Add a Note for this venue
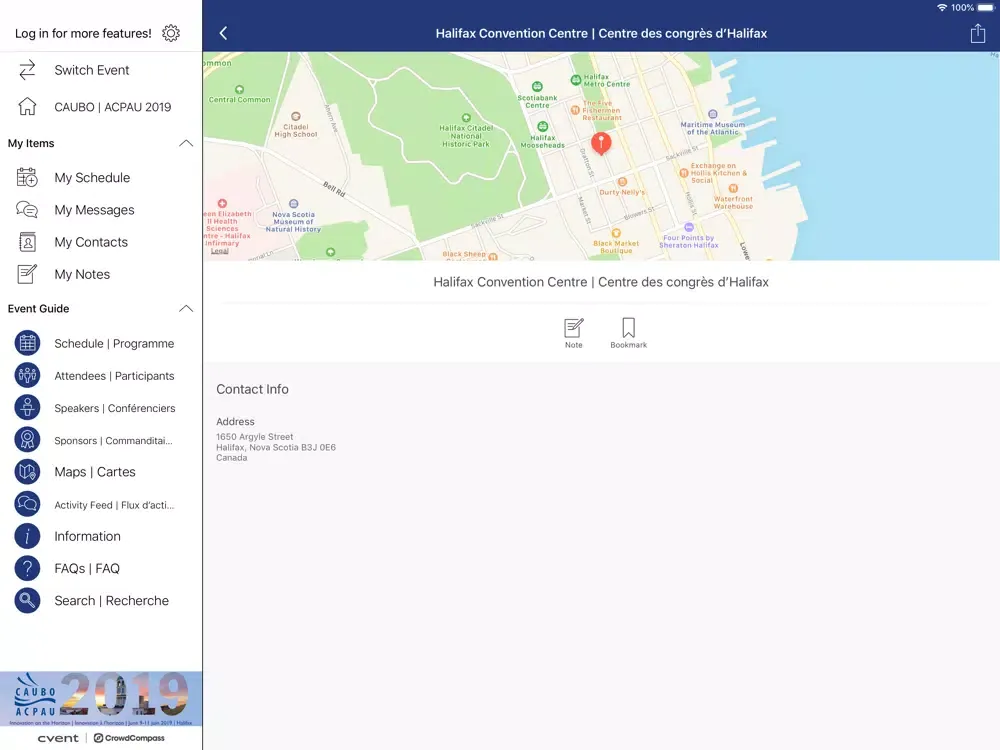 pyautogui.click(x=573, y=333)
